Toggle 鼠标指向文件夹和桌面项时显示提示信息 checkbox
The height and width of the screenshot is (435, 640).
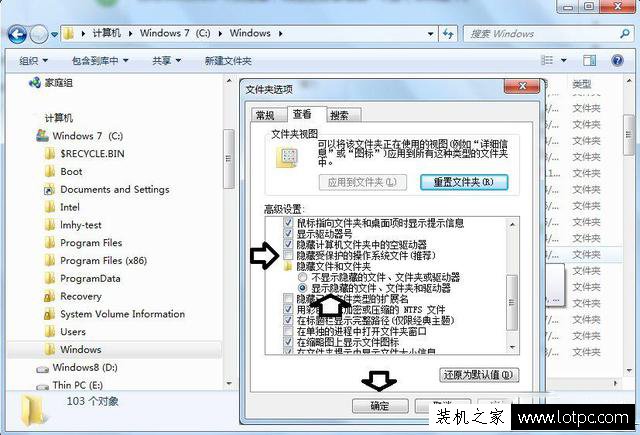tap(288, 223)
